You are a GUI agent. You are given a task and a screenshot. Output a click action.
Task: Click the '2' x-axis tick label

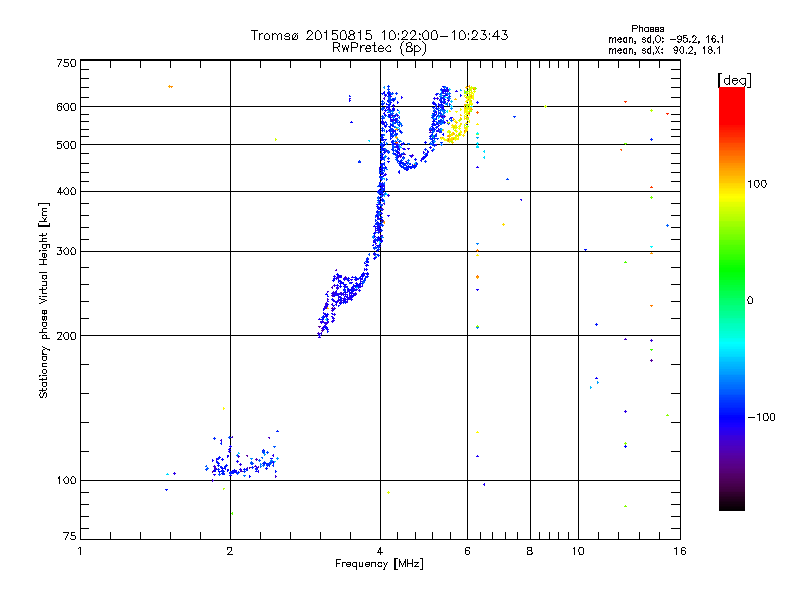(x=230, y=551)
